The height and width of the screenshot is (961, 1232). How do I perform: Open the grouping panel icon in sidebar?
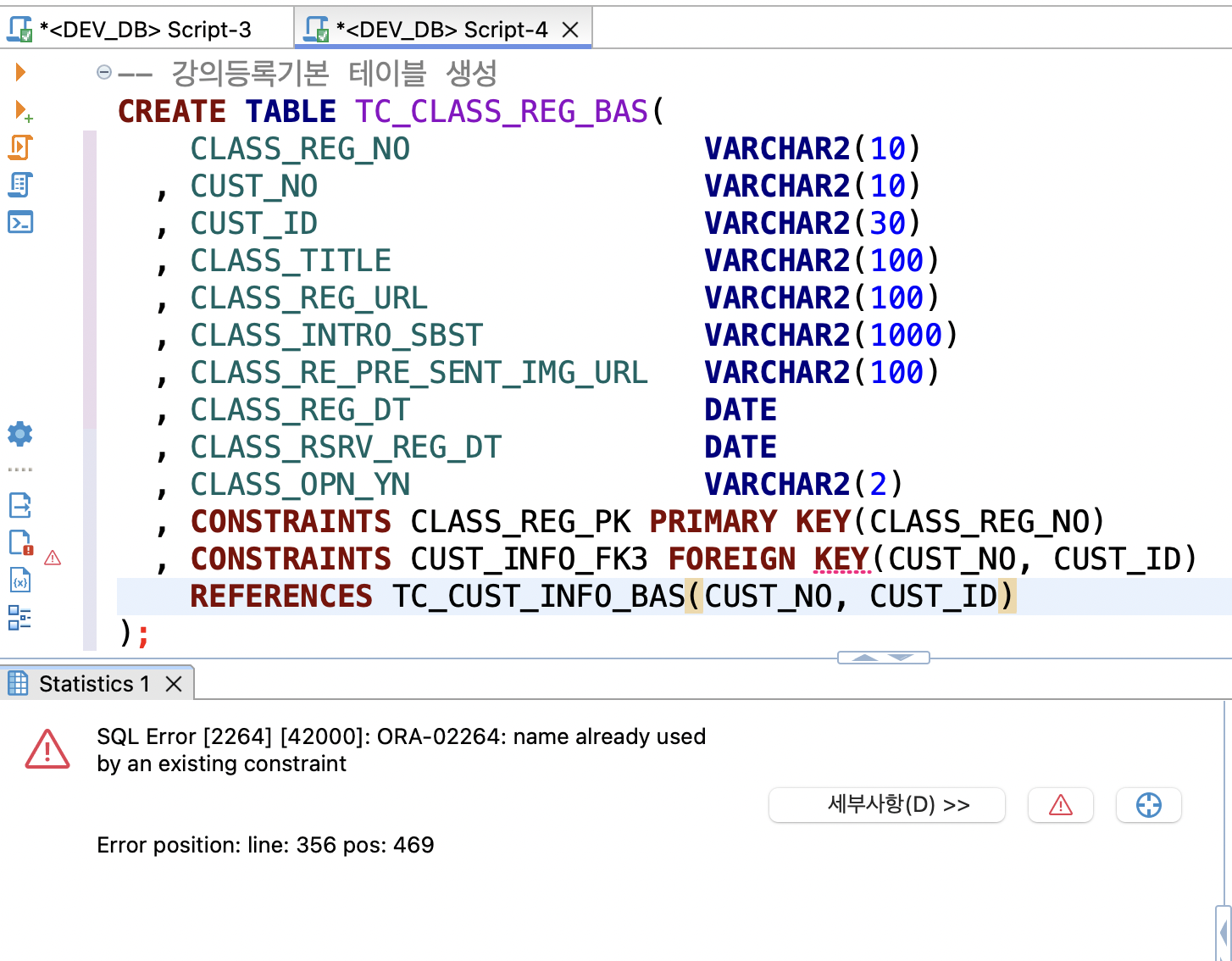pos(20,618)
